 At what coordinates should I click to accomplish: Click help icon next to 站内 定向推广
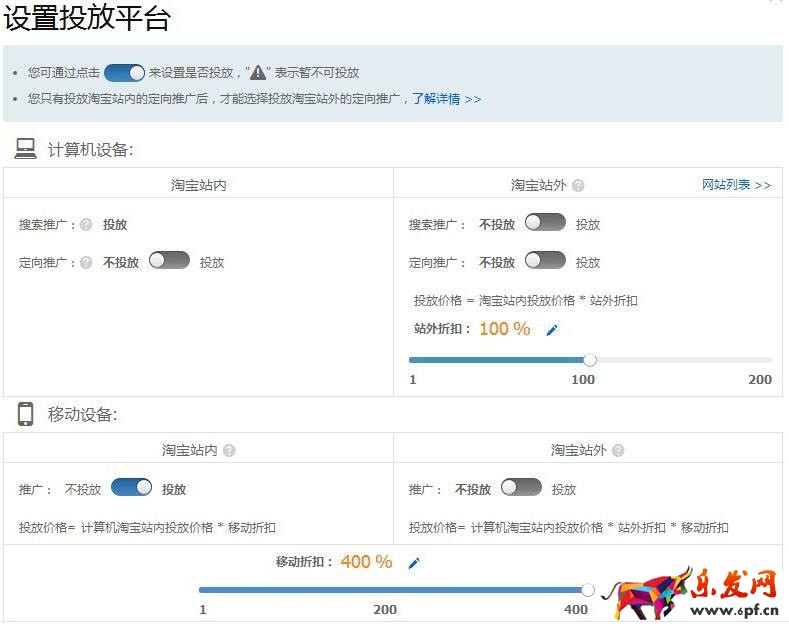[86, 263]
